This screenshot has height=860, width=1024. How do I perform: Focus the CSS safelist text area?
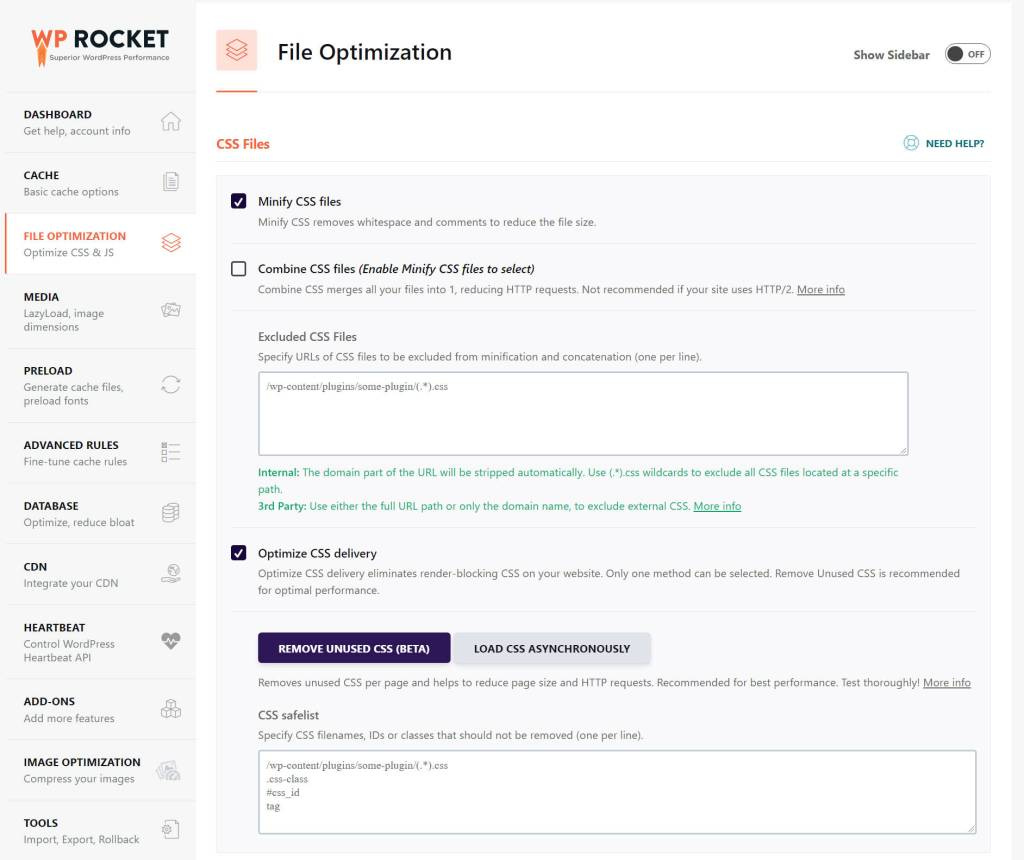(x=616, y=792)
